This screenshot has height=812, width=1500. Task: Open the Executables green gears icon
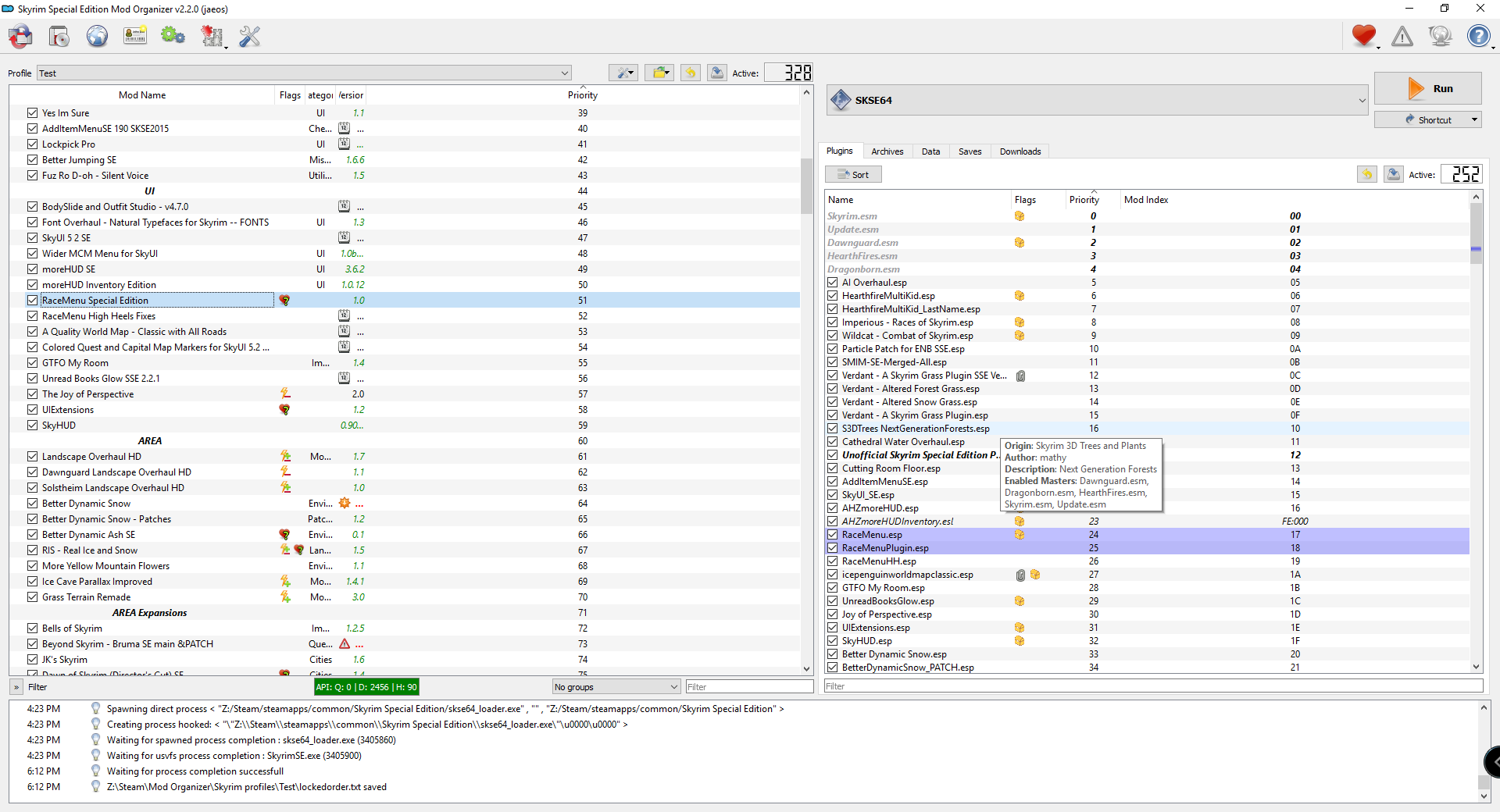(x=173, y=36)
